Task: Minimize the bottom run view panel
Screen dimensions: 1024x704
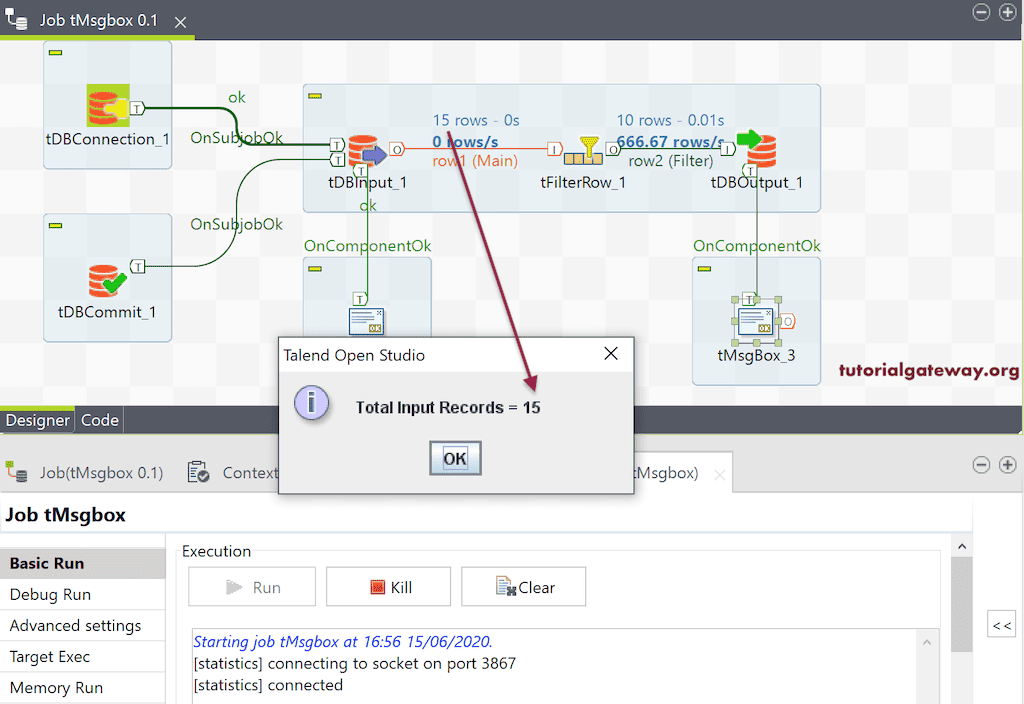Action: click(981, 464)
